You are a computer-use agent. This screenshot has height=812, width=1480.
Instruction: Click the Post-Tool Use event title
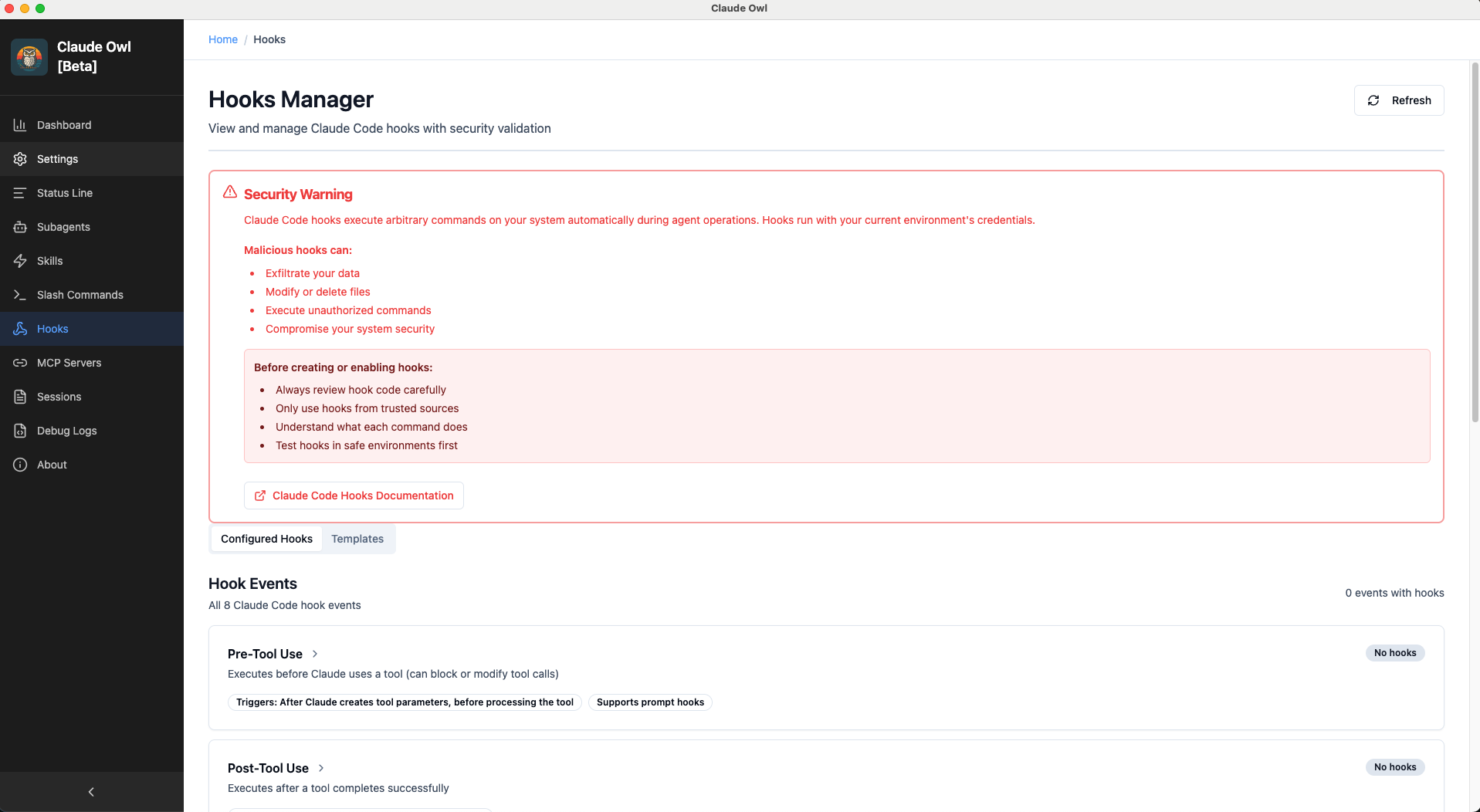pos(268,768)
